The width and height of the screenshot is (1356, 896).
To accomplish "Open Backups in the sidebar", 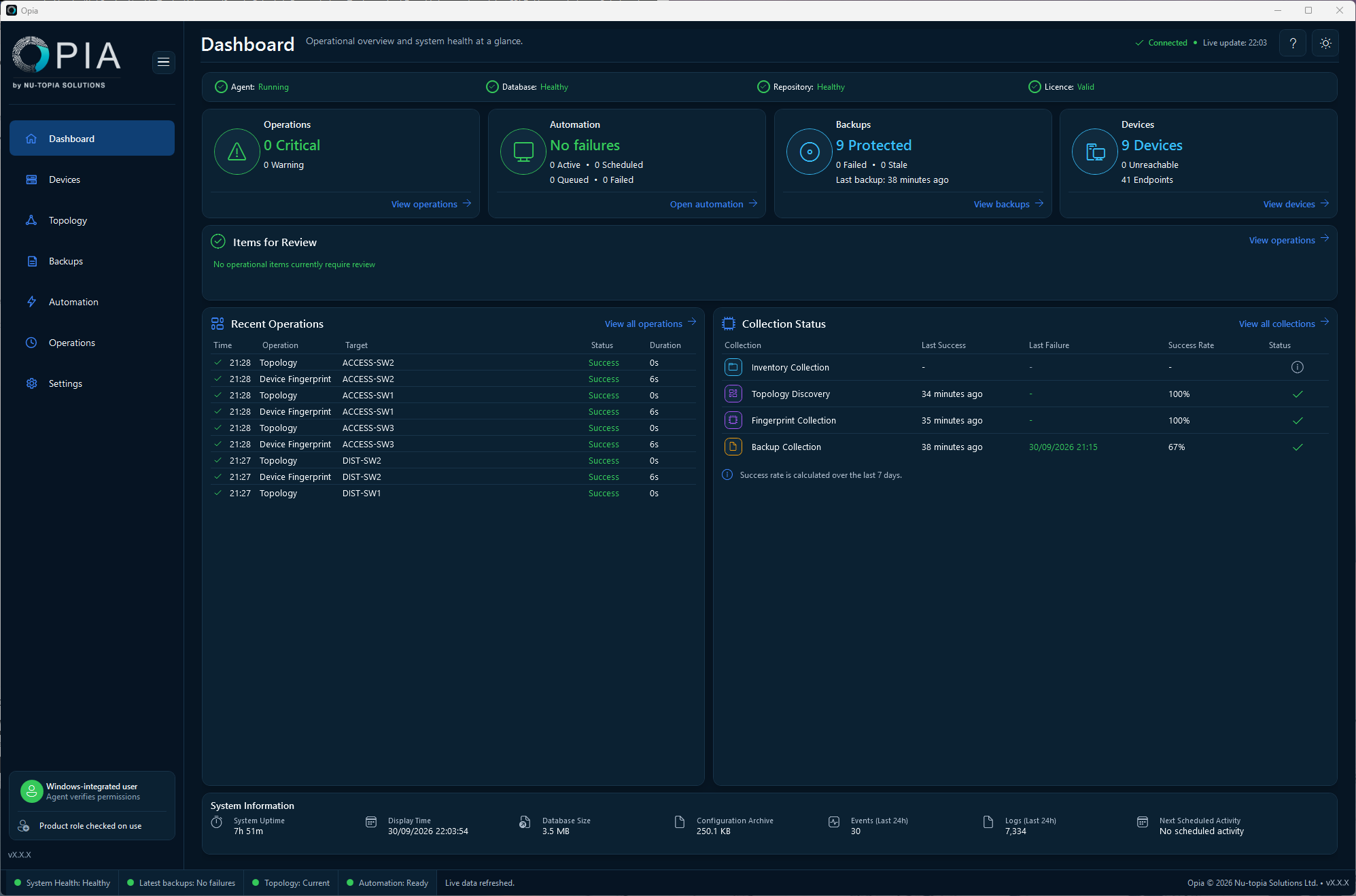I will click(92, 261).
